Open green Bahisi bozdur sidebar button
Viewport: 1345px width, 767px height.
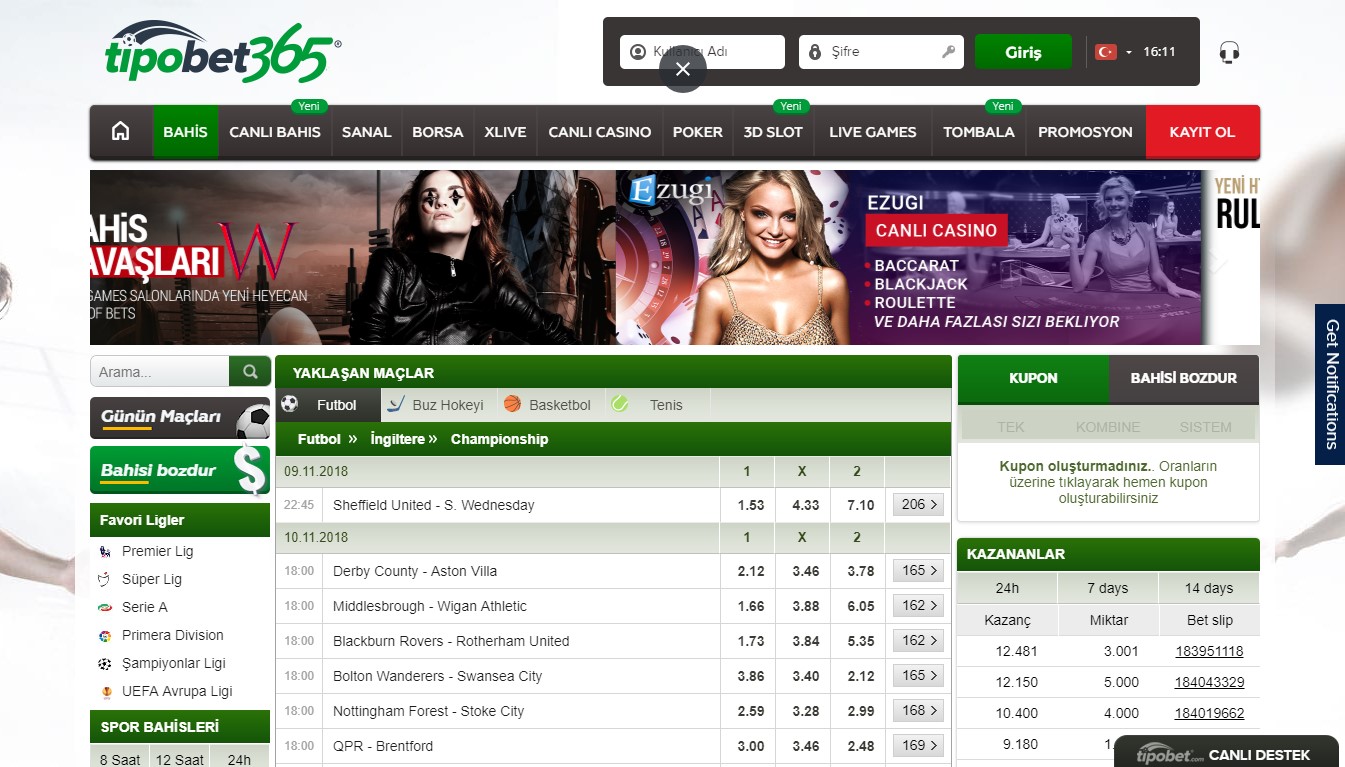tap(180, 470)
